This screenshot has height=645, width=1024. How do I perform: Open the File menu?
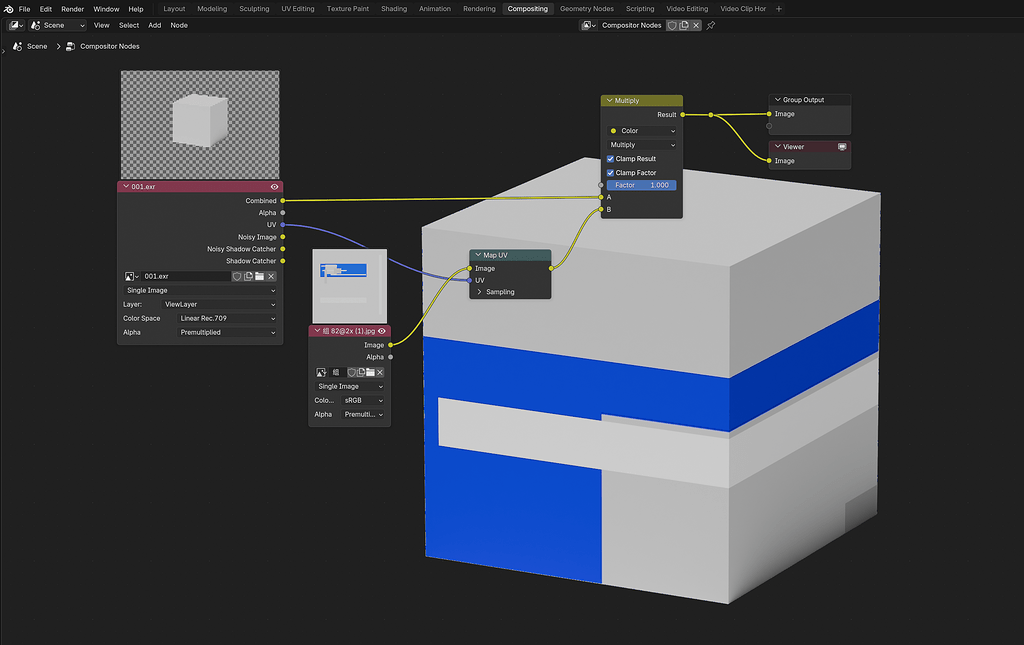click(24, 8)
